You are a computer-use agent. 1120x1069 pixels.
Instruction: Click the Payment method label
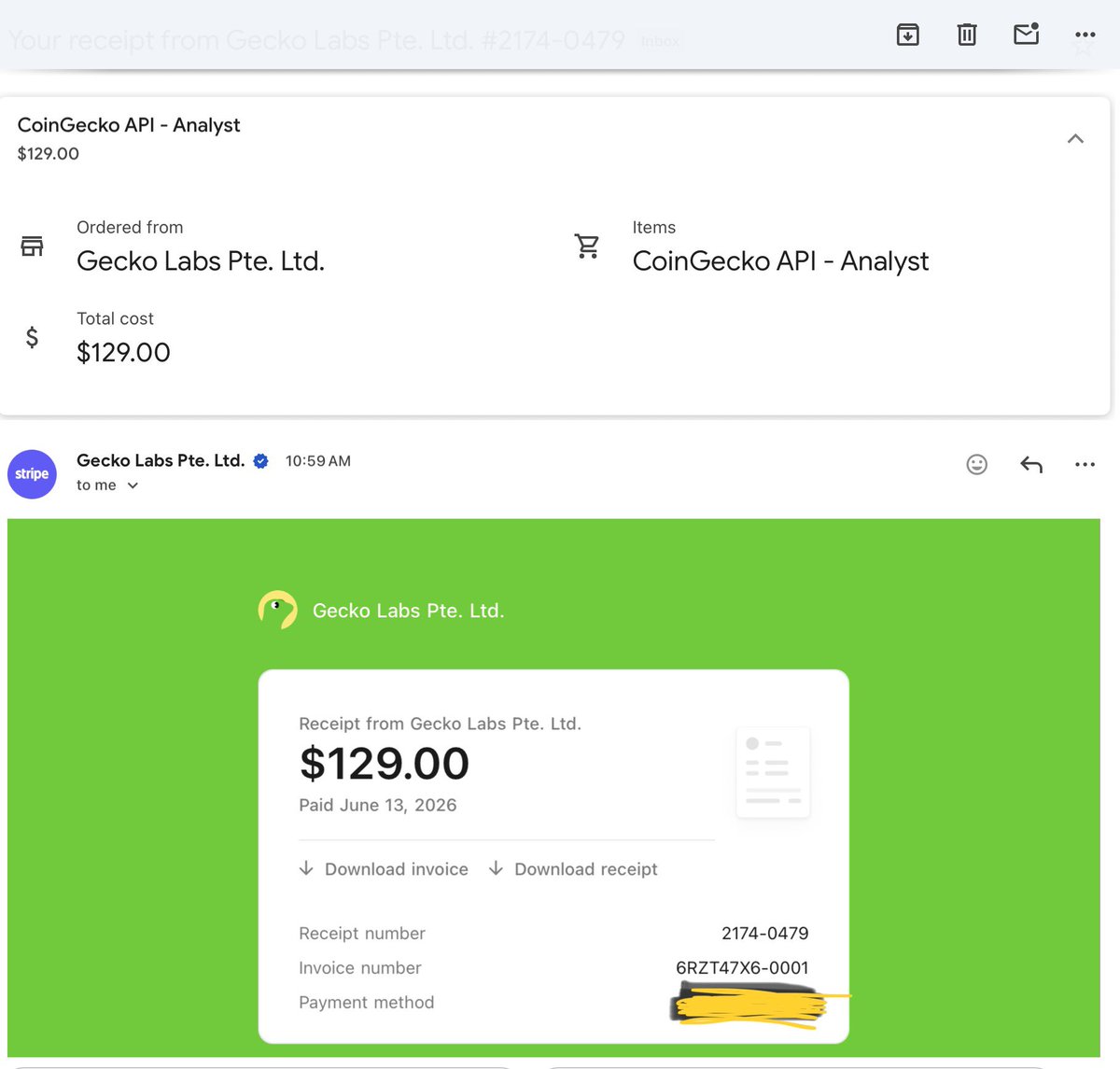click(367, 1003)
